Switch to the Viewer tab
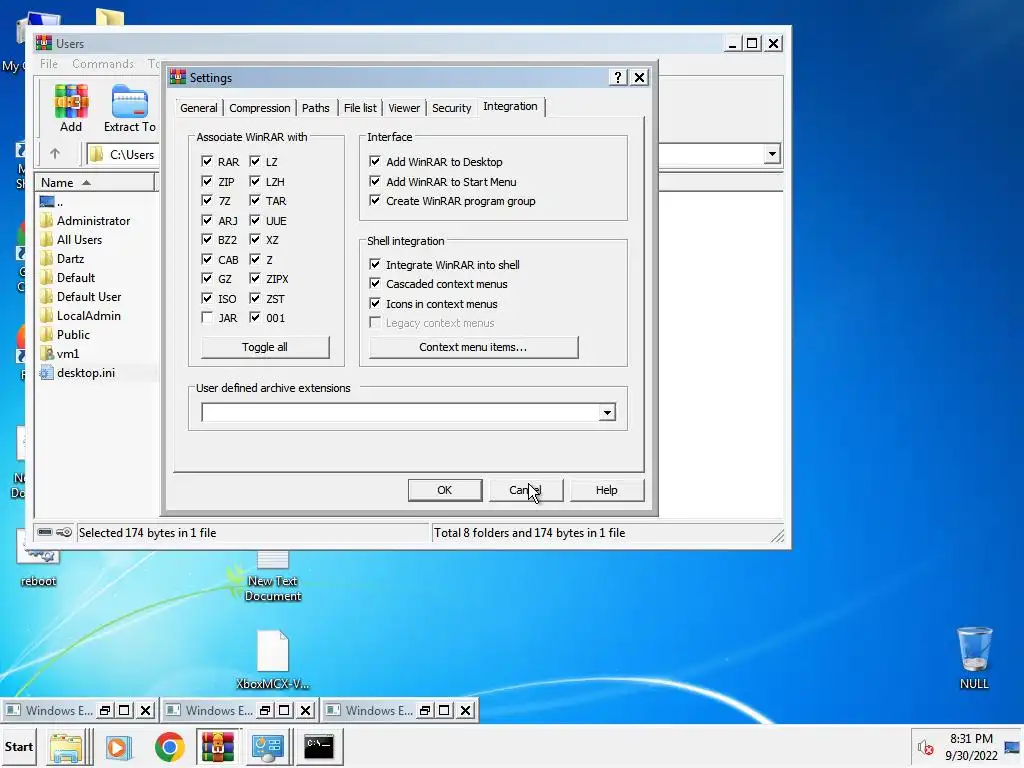This screenshot has height=768, width=1024. [404, 108]
